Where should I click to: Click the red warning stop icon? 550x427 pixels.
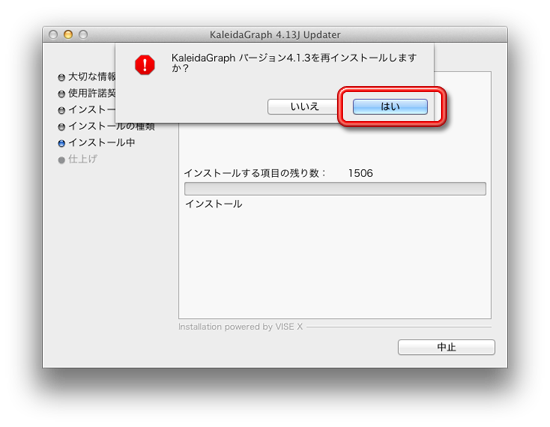[145, 65]
